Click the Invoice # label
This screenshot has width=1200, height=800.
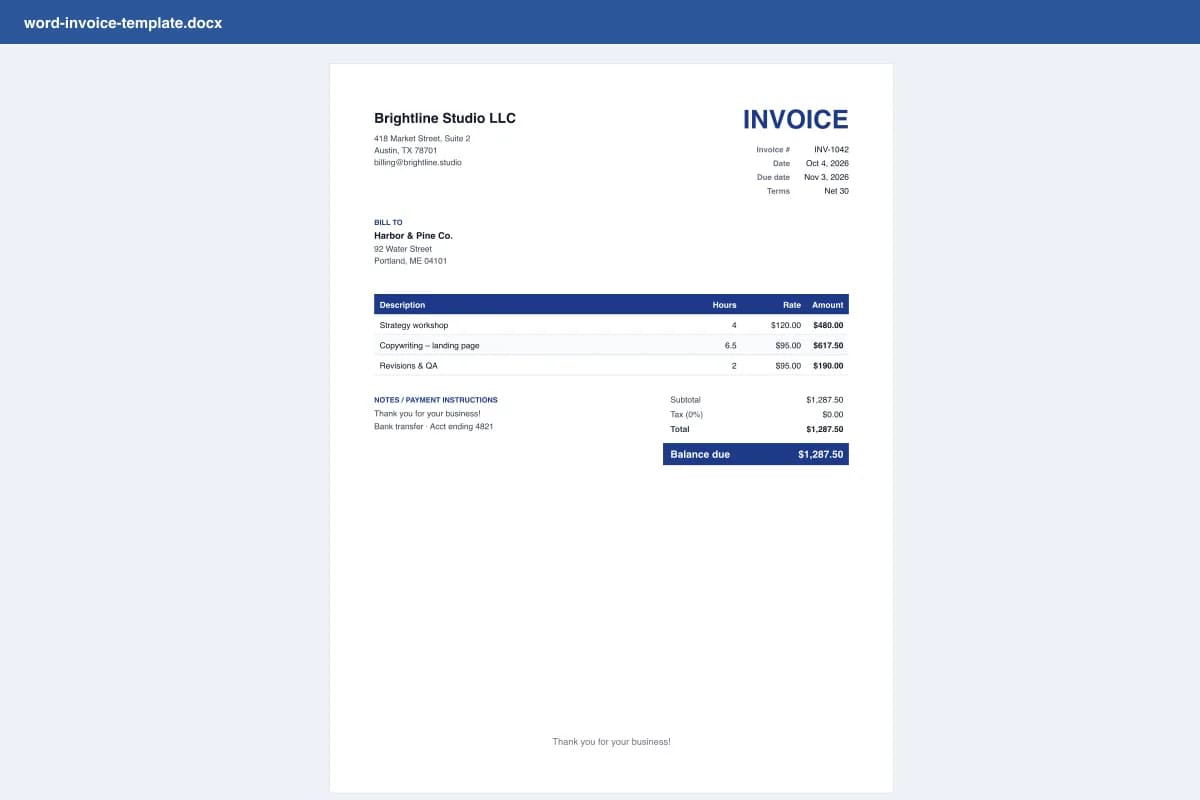pos(773,149)
